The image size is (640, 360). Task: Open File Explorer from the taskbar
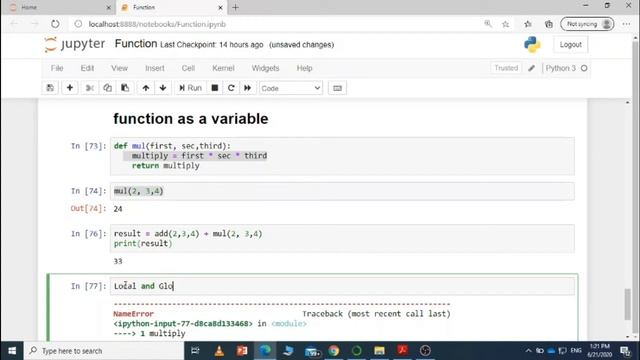[379, 351]
